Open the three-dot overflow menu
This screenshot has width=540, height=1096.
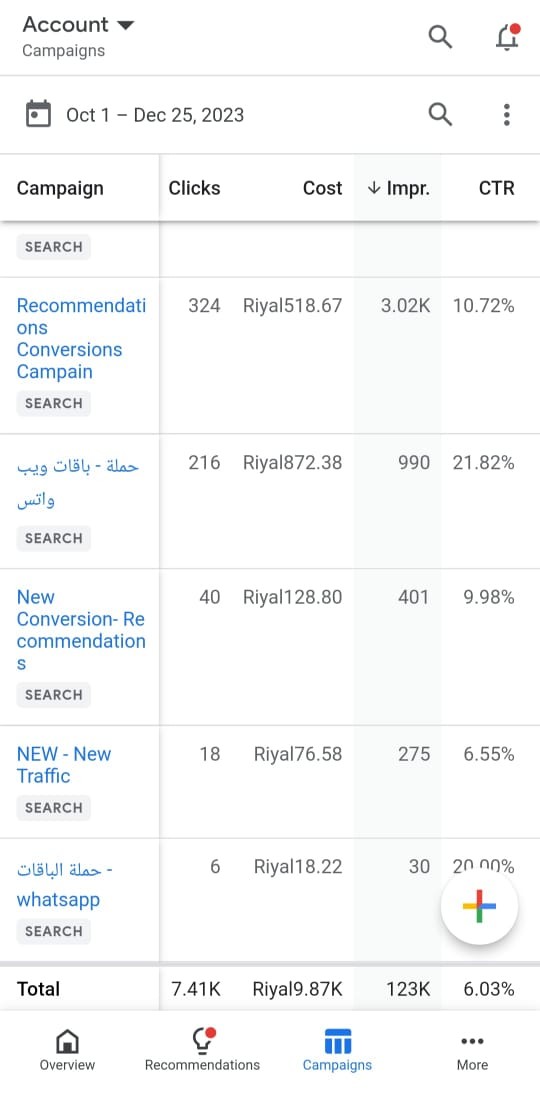pyautogui.click(x=507, y=115)
